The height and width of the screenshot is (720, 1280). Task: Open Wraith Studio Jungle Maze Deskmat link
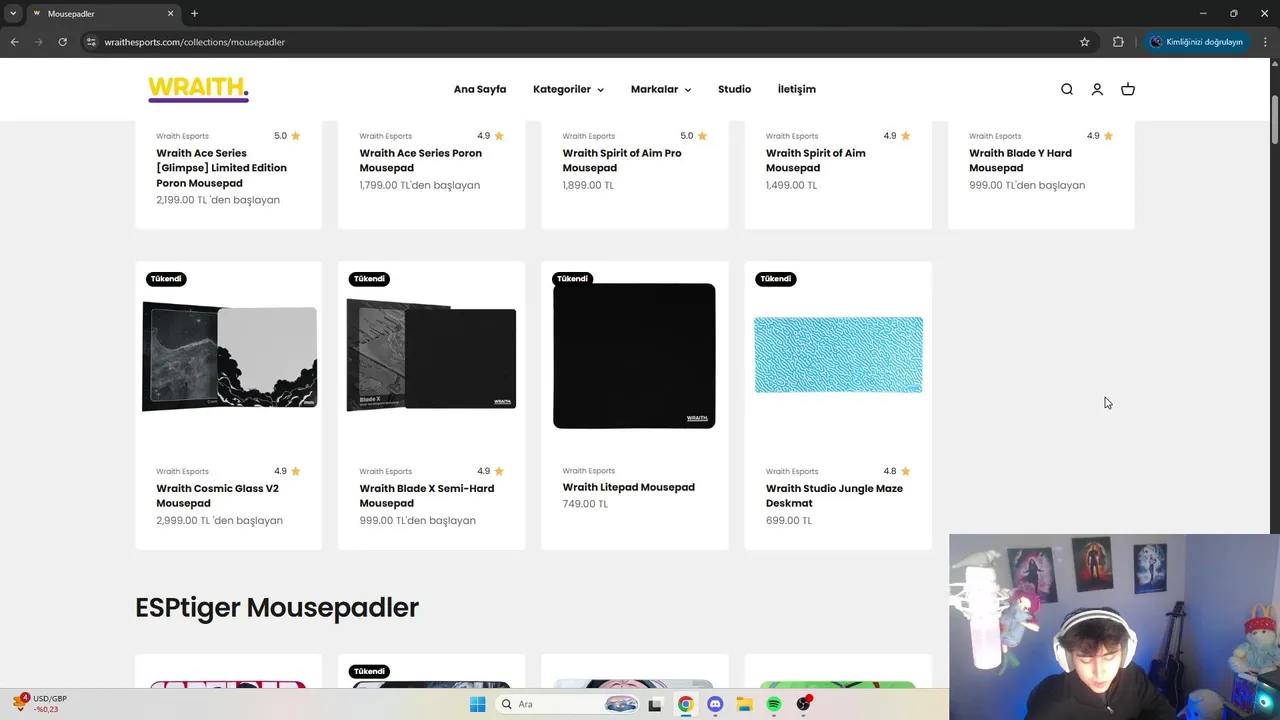(x=834, y=496)
